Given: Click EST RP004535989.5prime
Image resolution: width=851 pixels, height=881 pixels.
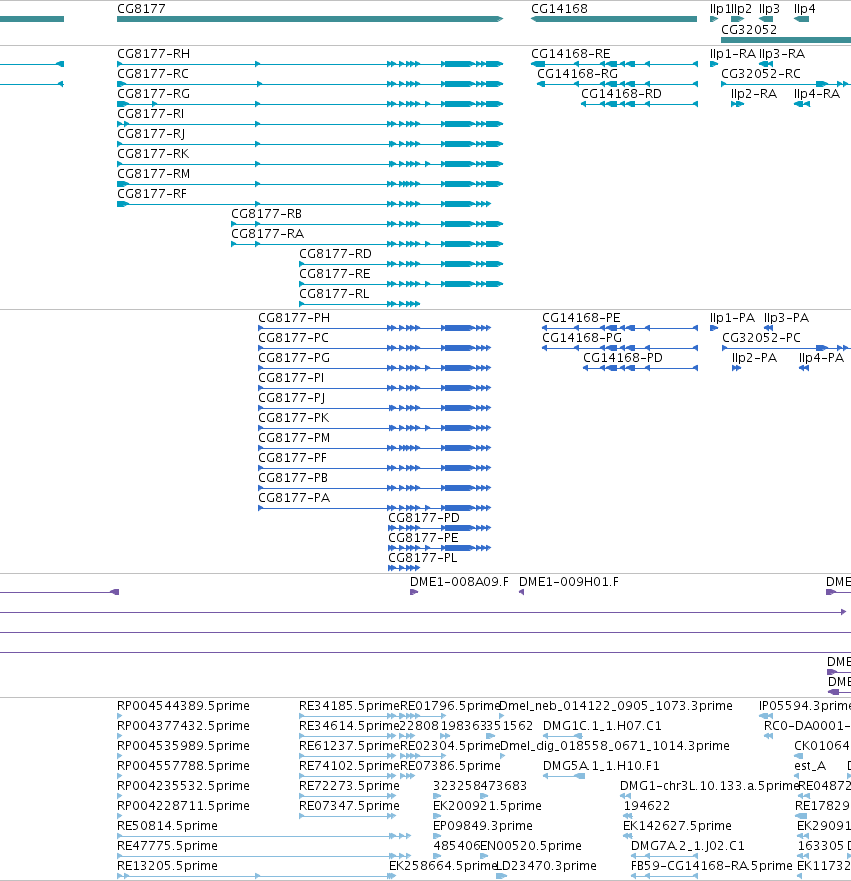Looking at the screenshot, I should pyautogui.click(x=183, y=746).
